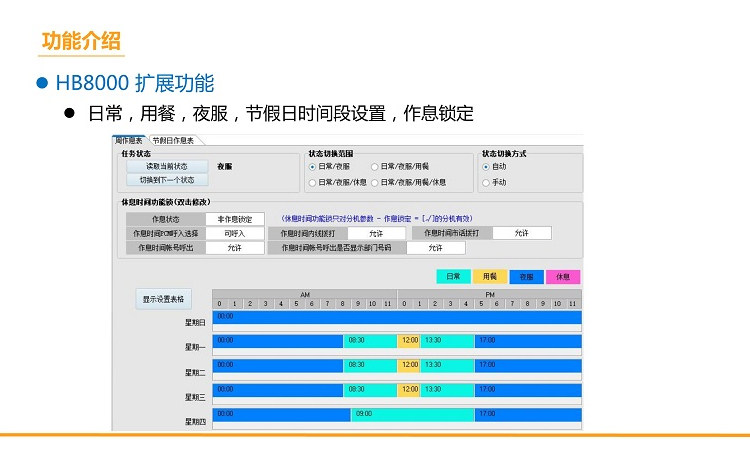The width and height of the screenshot is (750, 462).
Task: Click the 星期一 08:30 cyan segment
Action: click(370, 341)
